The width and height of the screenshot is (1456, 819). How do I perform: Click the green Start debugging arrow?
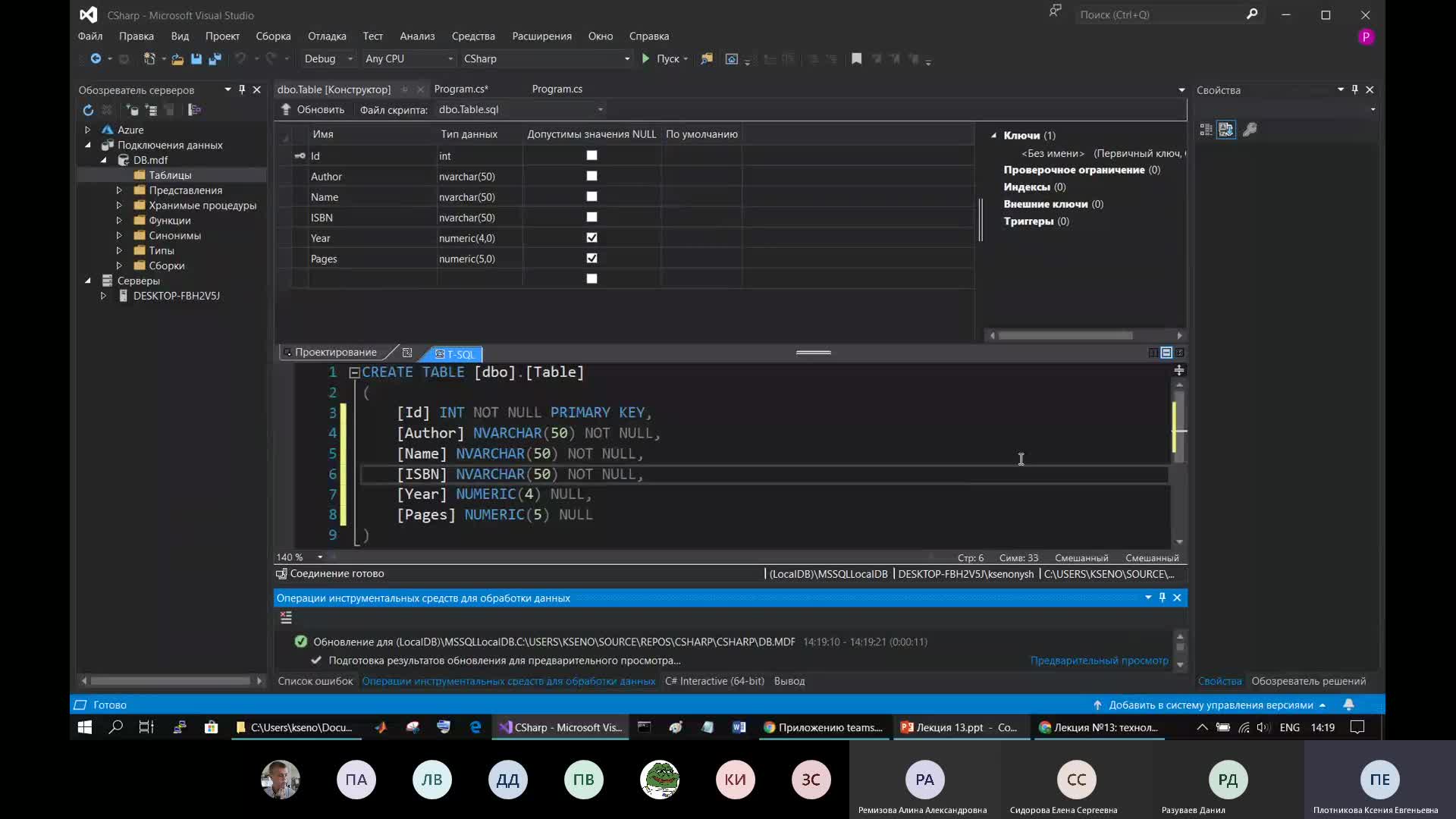point(645,58)
